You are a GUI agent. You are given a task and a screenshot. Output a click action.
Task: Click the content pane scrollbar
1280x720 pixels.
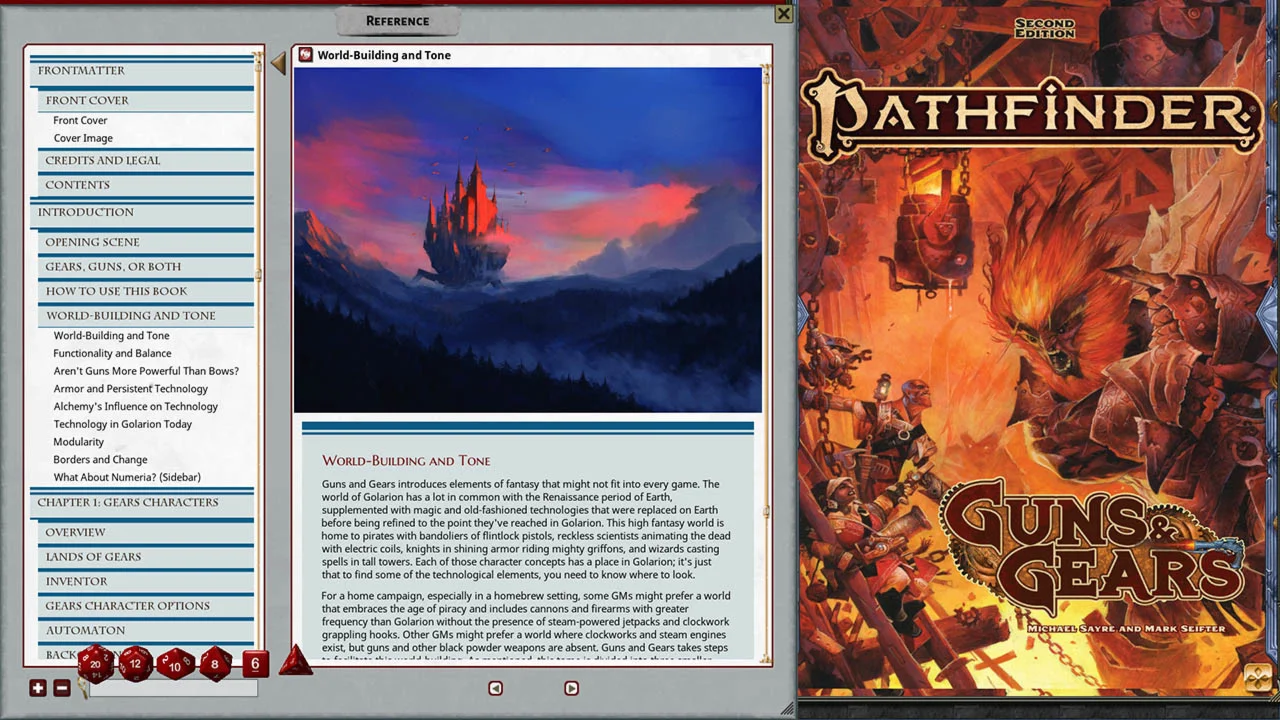767,362
